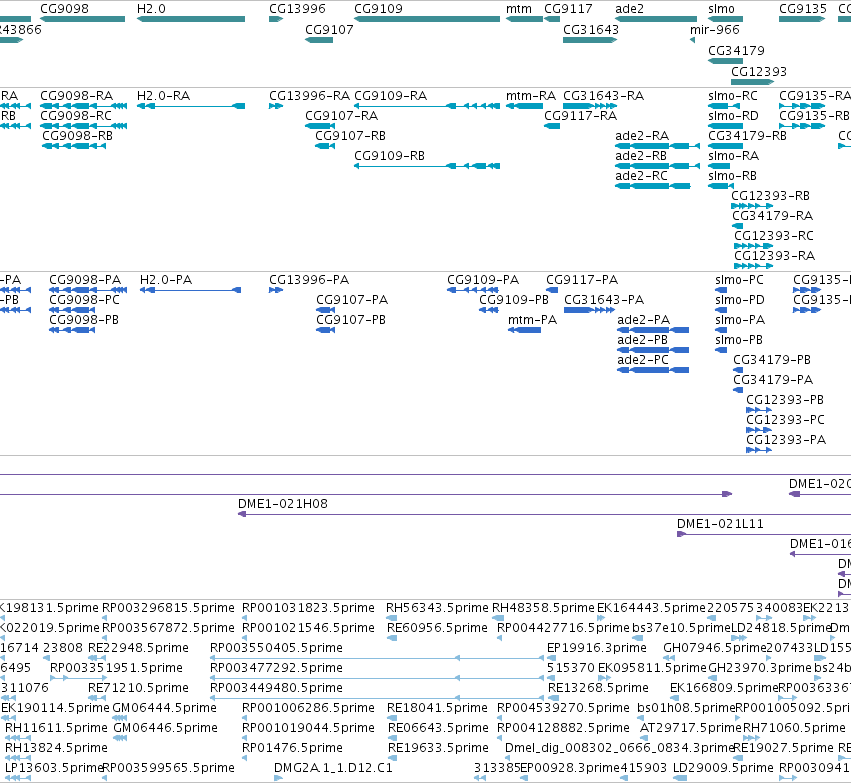
Task: Click the DME1-021H08 clone label
Action: tap(283, 504)
